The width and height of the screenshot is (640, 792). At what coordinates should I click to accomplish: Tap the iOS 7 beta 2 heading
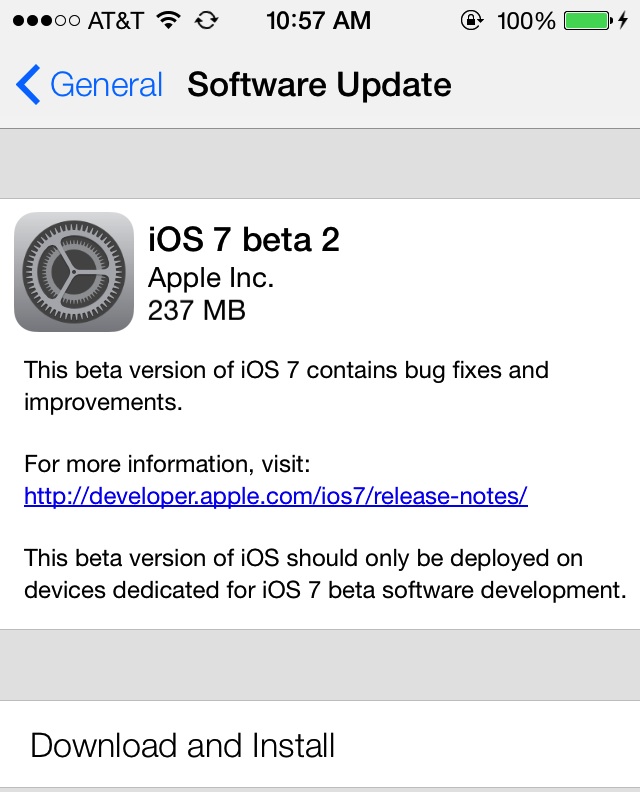[243, 239]
